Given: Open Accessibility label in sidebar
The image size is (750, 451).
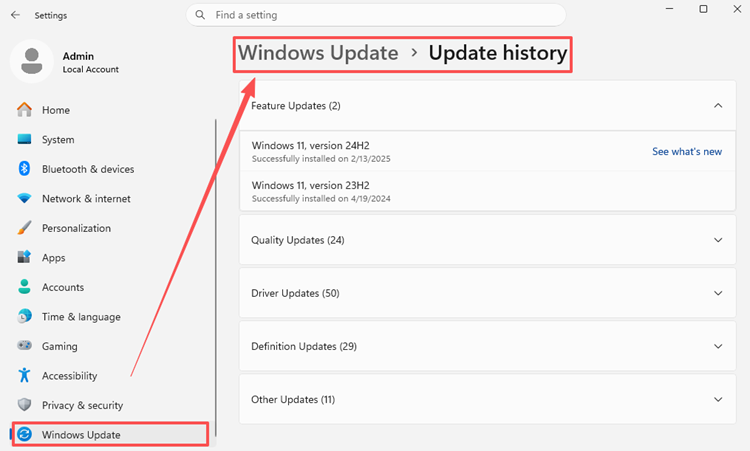Looking at the screenshot, I should [69, 376].
